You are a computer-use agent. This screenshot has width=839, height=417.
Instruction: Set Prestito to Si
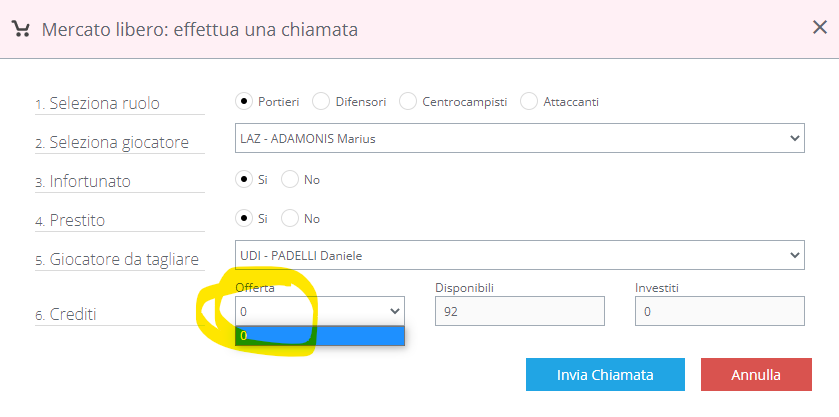coord(243,218)
